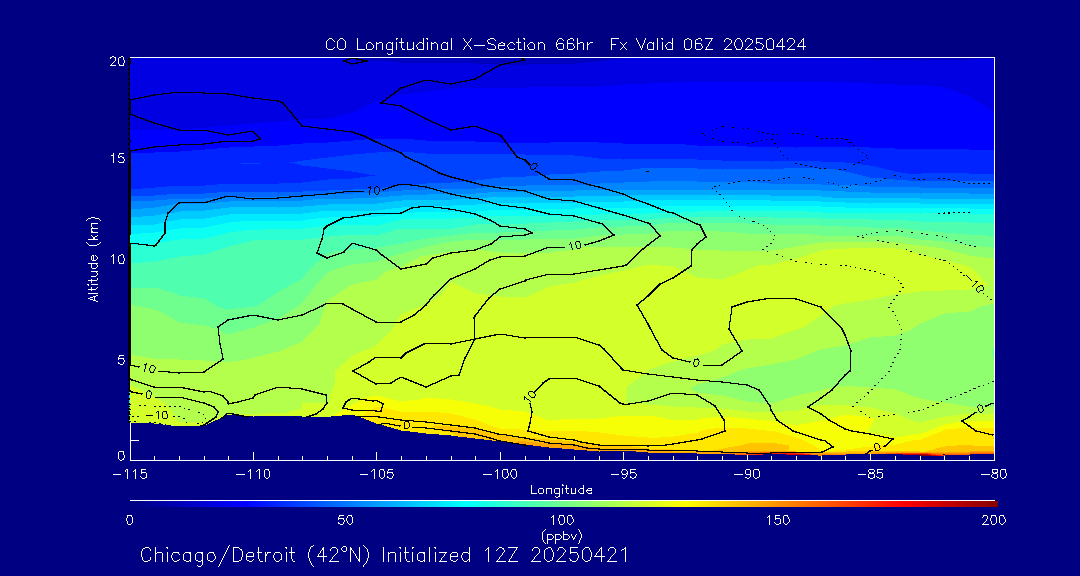Select the "Altitude (km)" y-axis label
1080x576 pixels.
(93, 259)
